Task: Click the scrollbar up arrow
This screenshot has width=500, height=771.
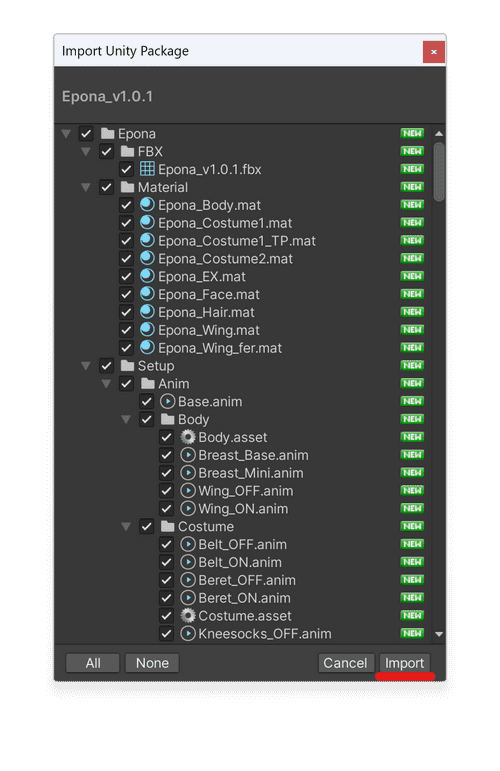Action: [439, 134]
